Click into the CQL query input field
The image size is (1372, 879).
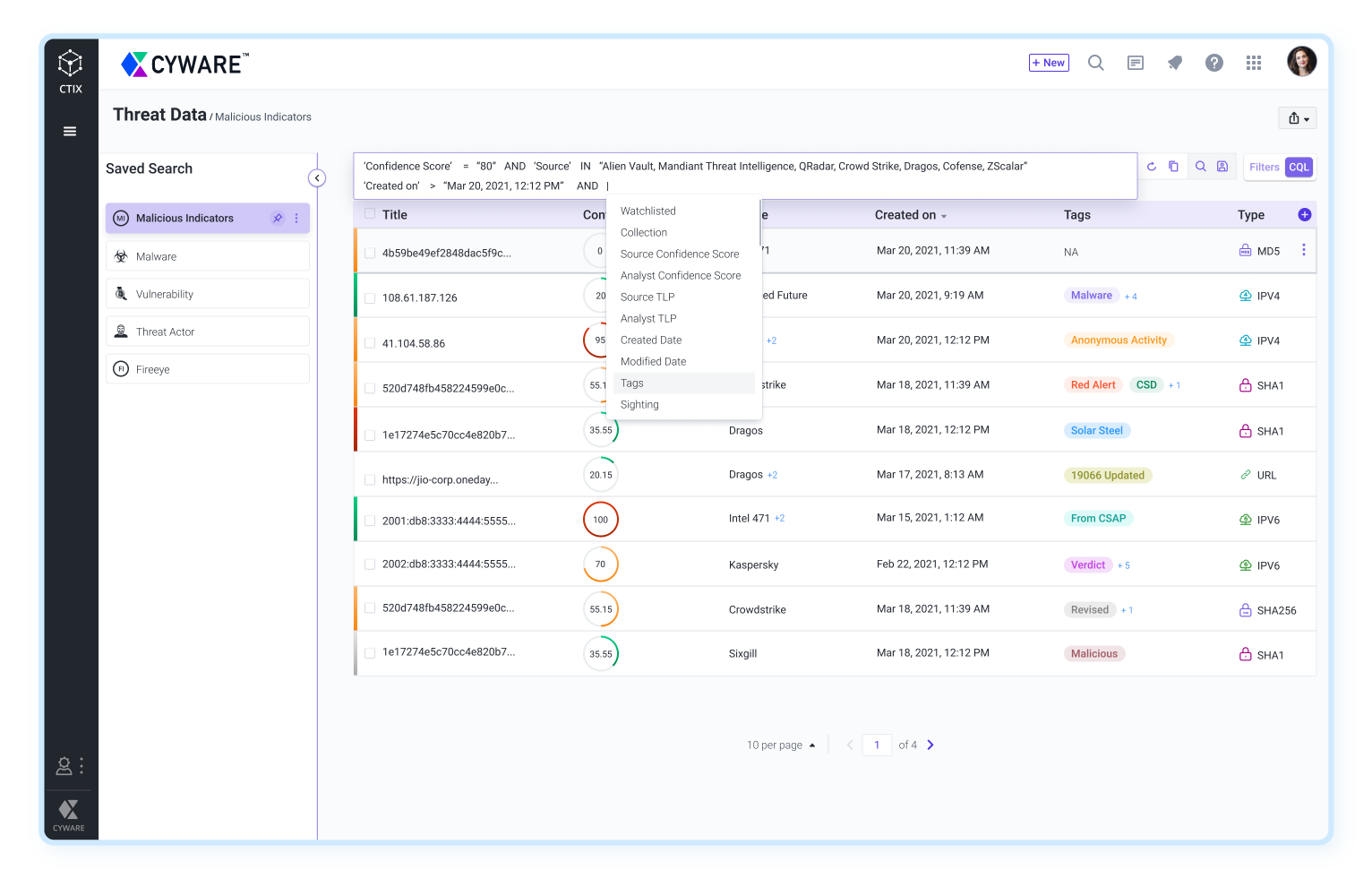point(745,176)
